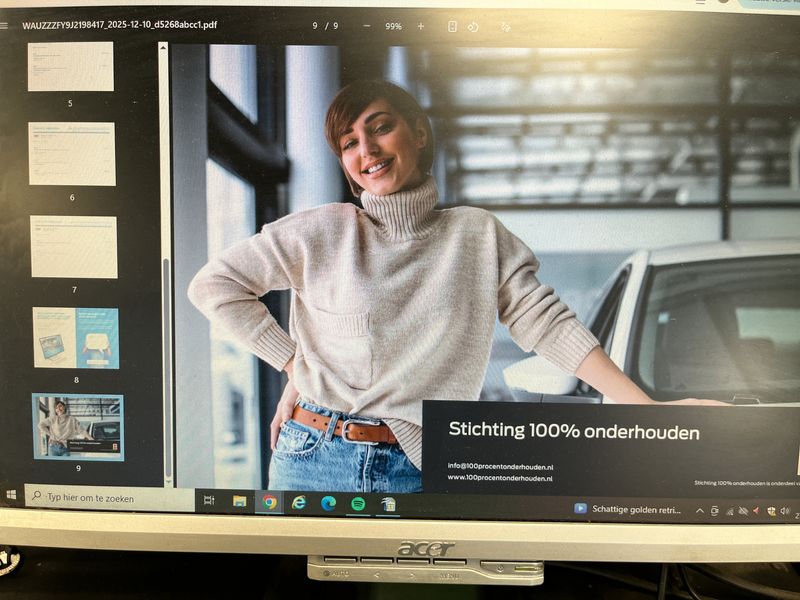Edit the current page number field
This screenshot has height=600, width=800.
point(315,26)
